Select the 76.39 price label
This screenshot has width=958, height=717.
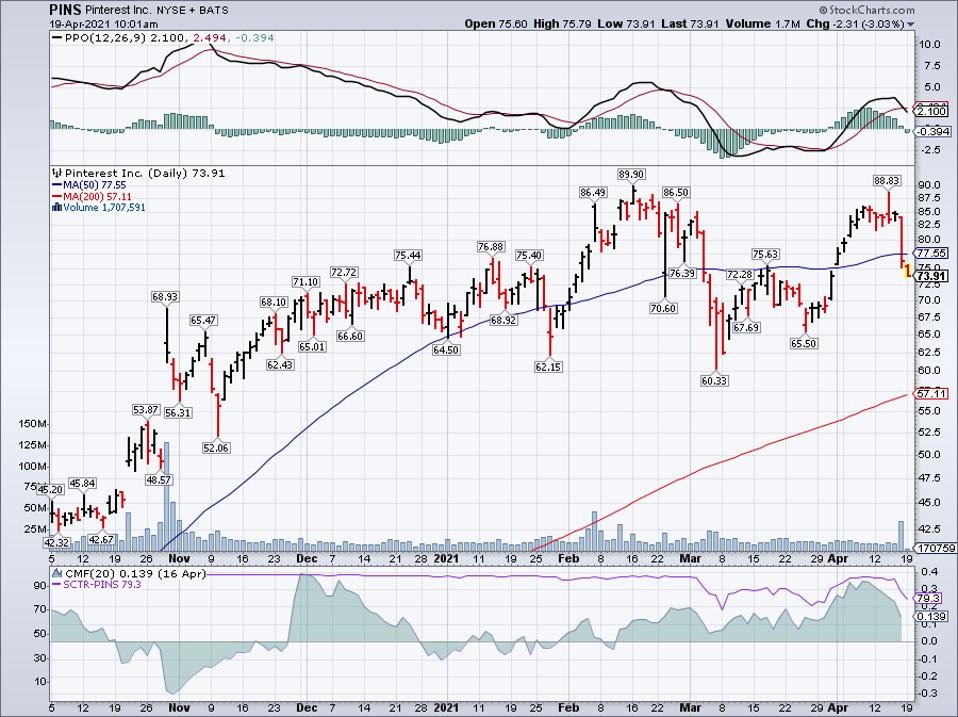point(682,274)
